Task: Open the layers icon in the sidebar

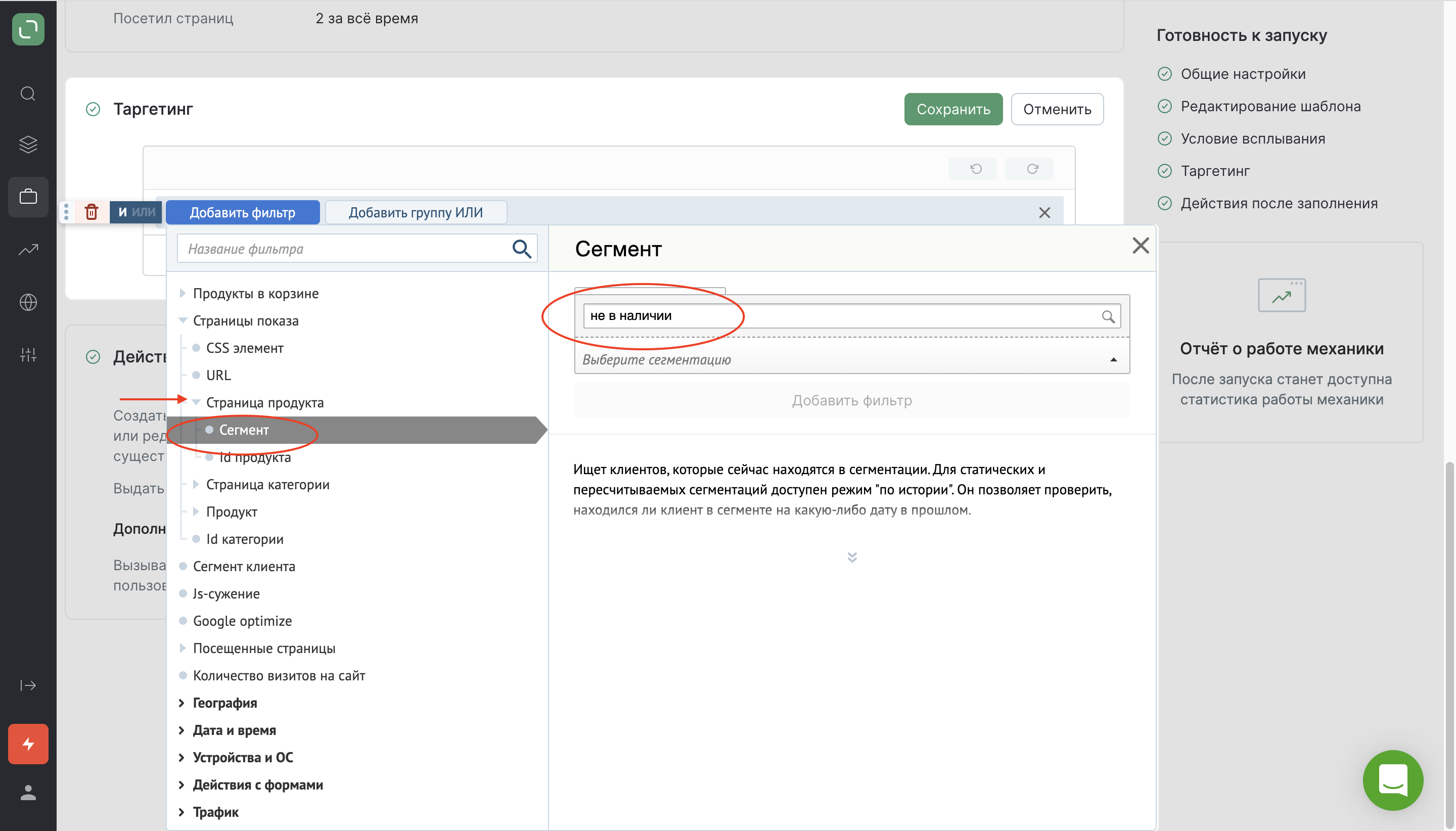Action: [28, 145]
